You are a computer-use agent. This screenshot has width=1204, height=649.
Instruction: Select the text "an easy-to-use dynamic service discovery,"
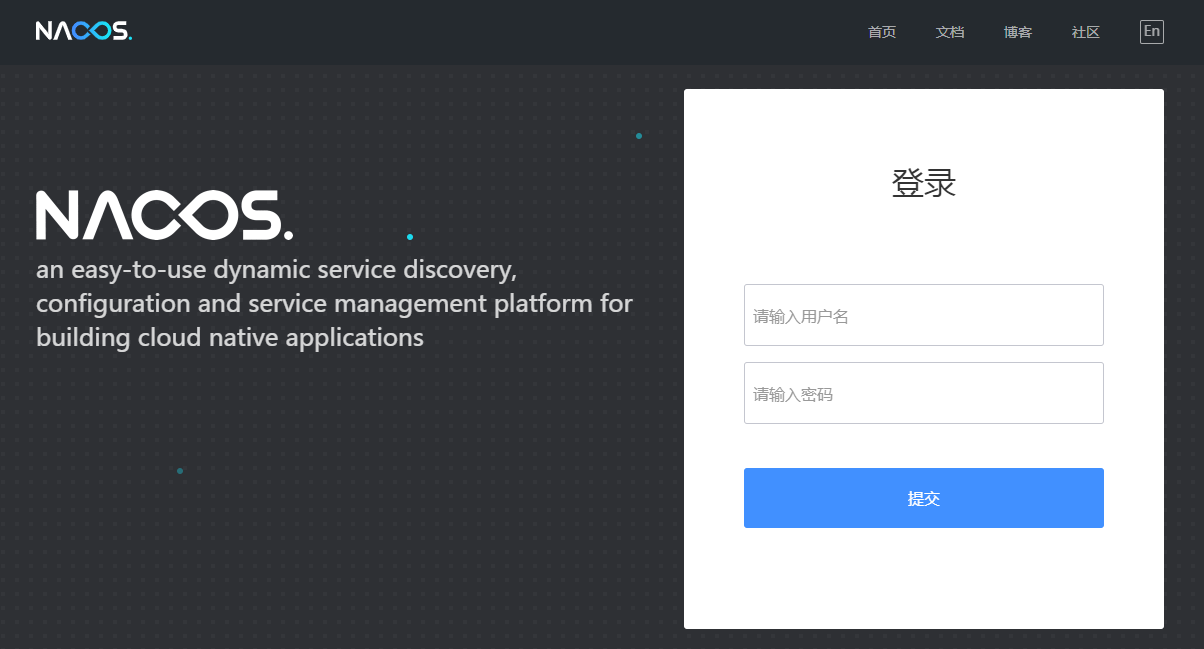tap(276, 270)
